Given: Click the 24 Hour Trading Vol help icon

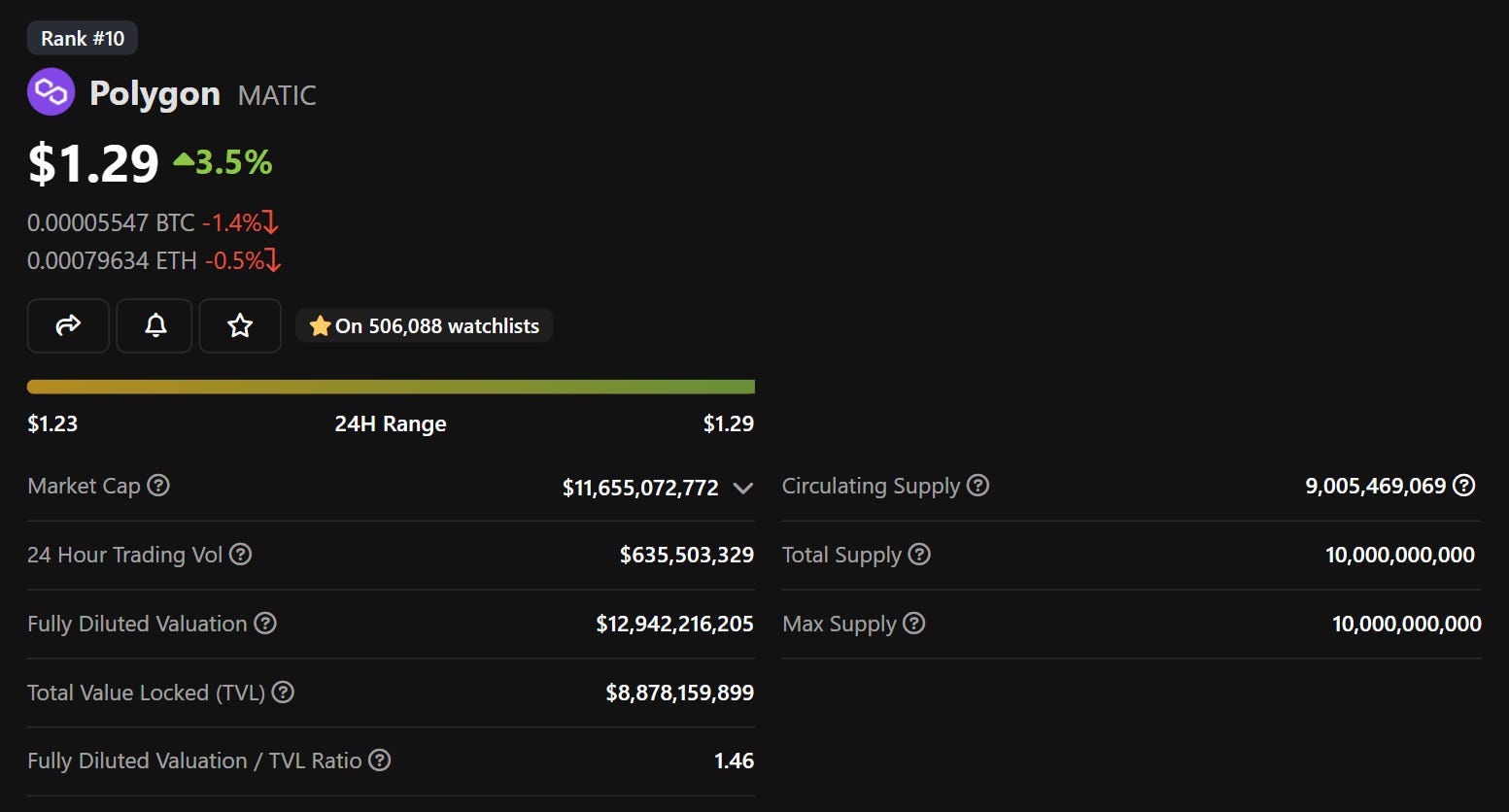Looking at the screenshot, I should pos(240,554).
